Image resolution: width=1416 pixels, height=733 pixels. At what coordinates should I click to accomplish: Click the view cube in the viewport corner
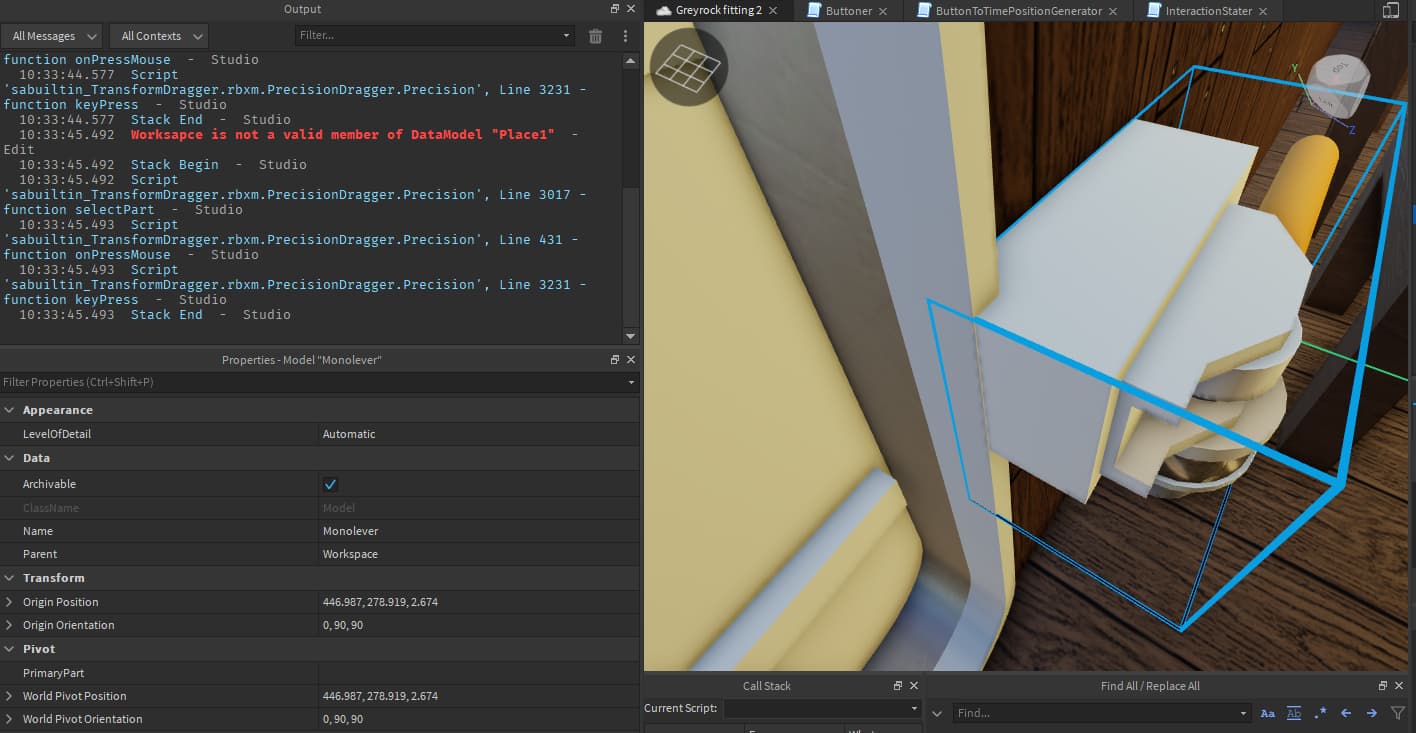pyautogui.click(x=1340, y=88)
